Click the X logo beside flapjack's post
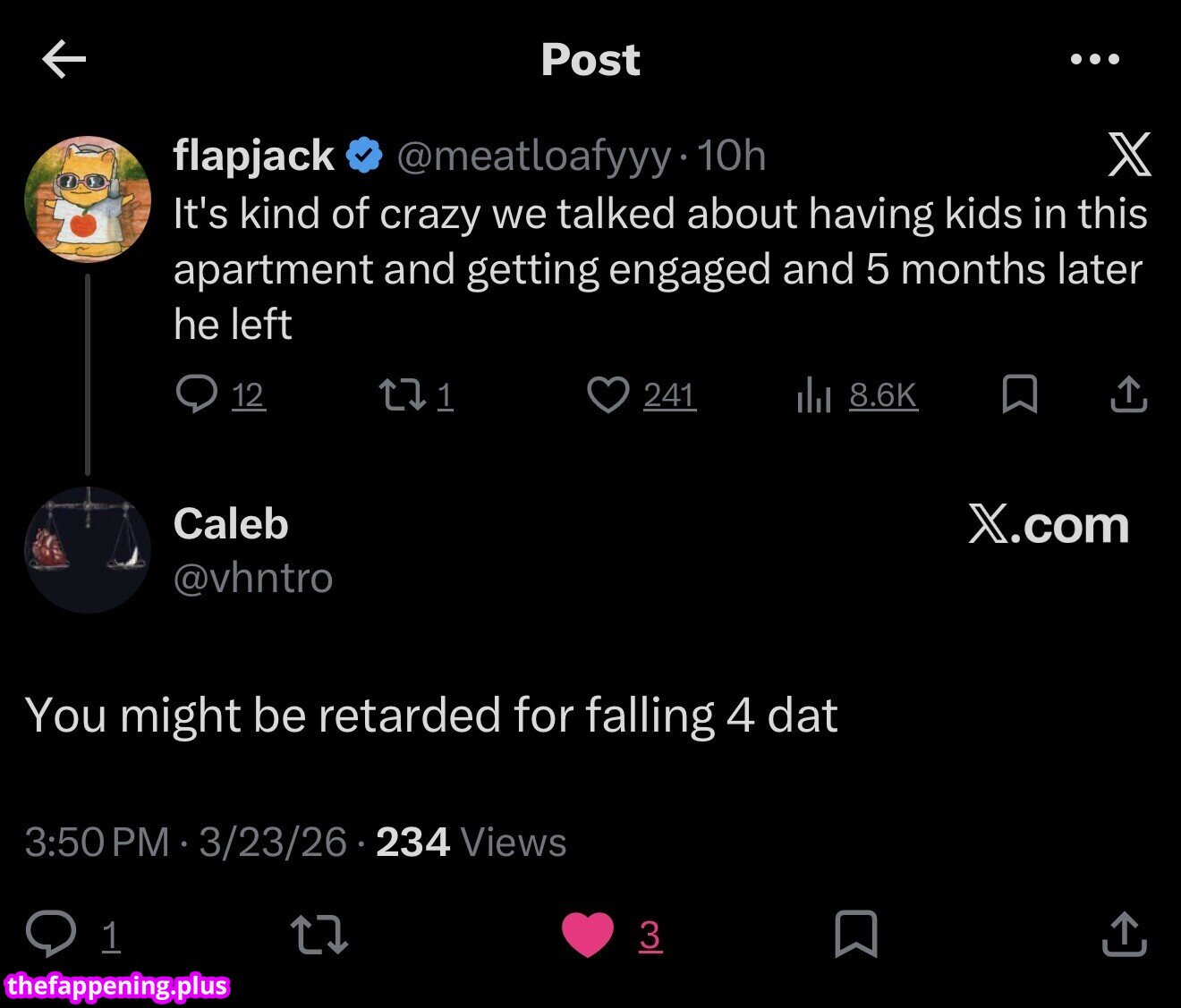The height and width of the screenshot is (1008, 1181). tap(1129, 155)
